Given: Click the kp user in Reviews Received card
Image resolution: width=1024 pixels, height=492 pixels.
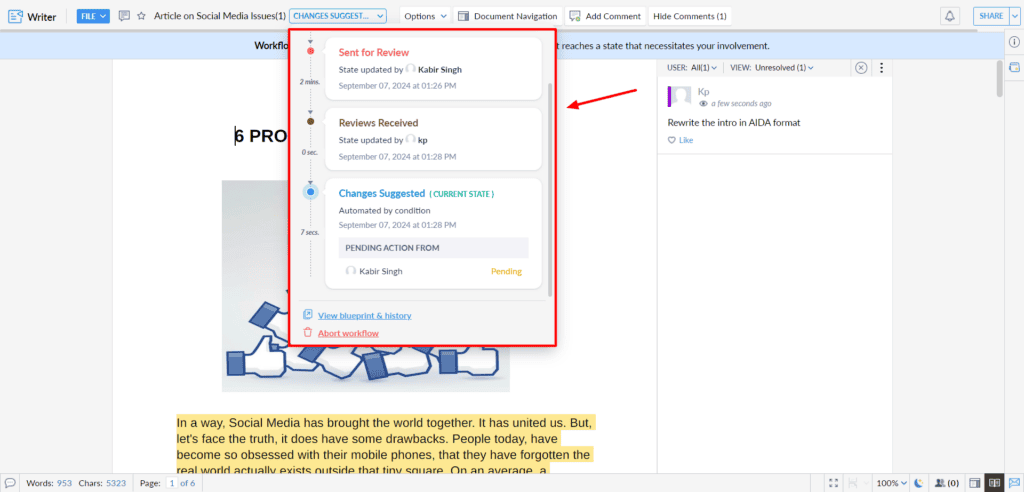Looking at the screenshot, I should 423,140.
